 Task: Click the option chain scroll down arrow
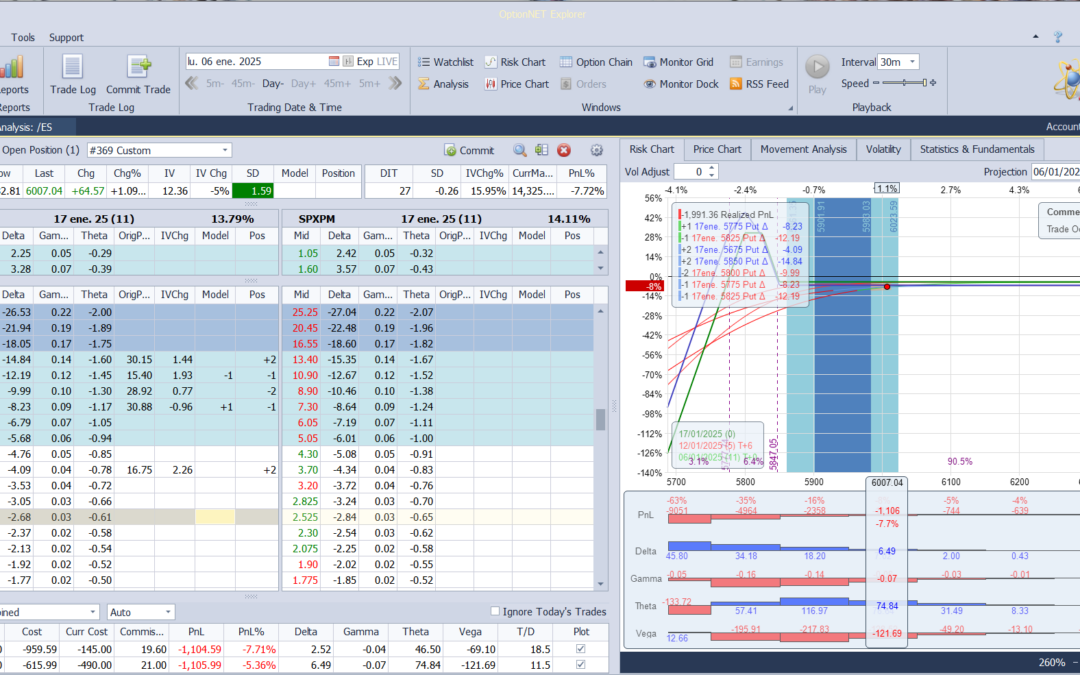600,583
